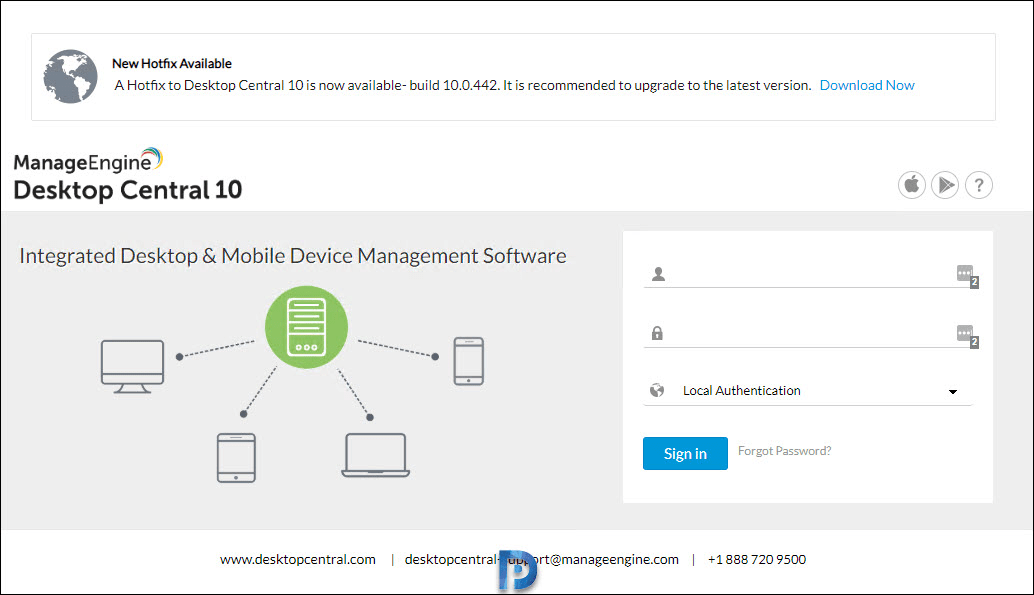Open help via the question mark icon

pyautogui.click(x=979, y=185)
